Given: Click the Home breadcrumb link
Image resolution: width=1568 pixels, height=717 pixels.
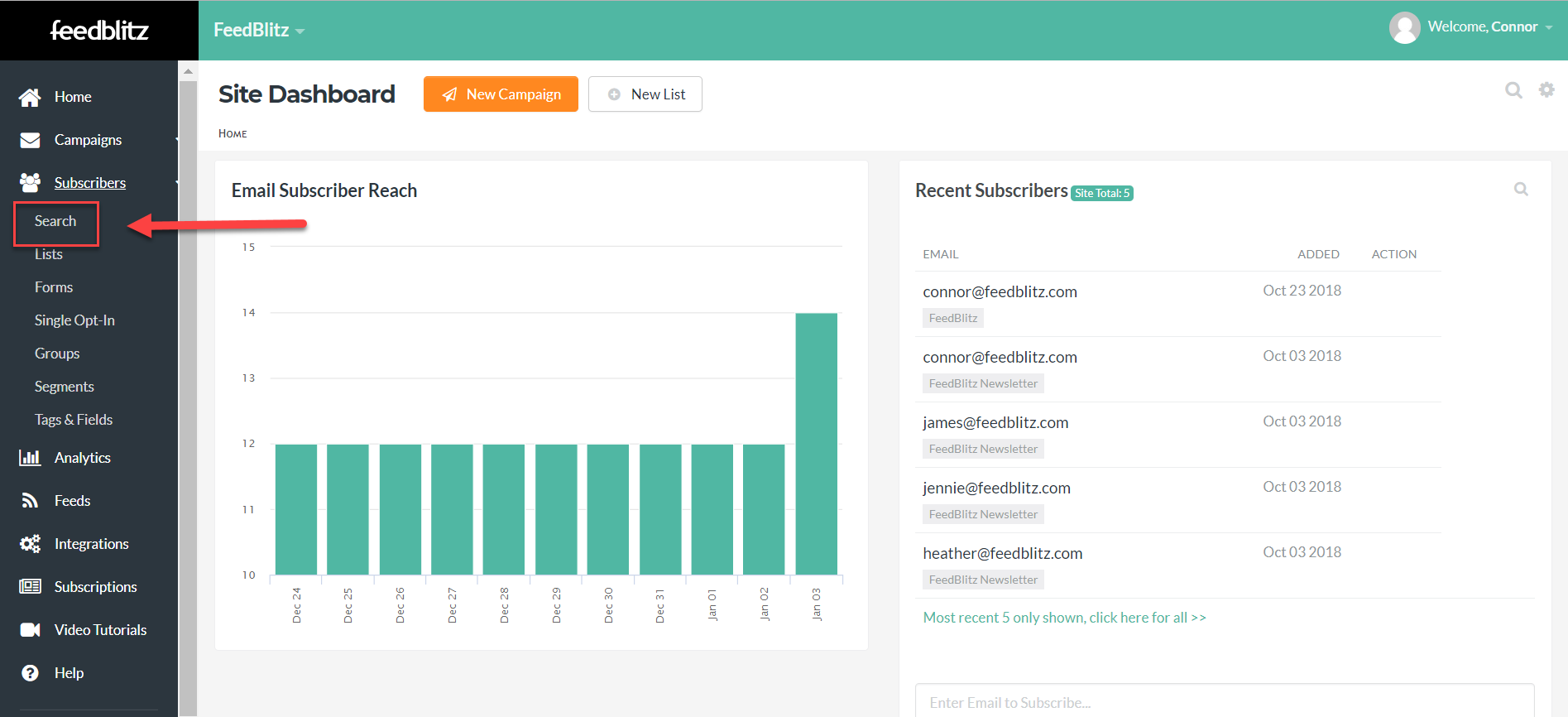Looking at the screenshot, I should point(233,133).
